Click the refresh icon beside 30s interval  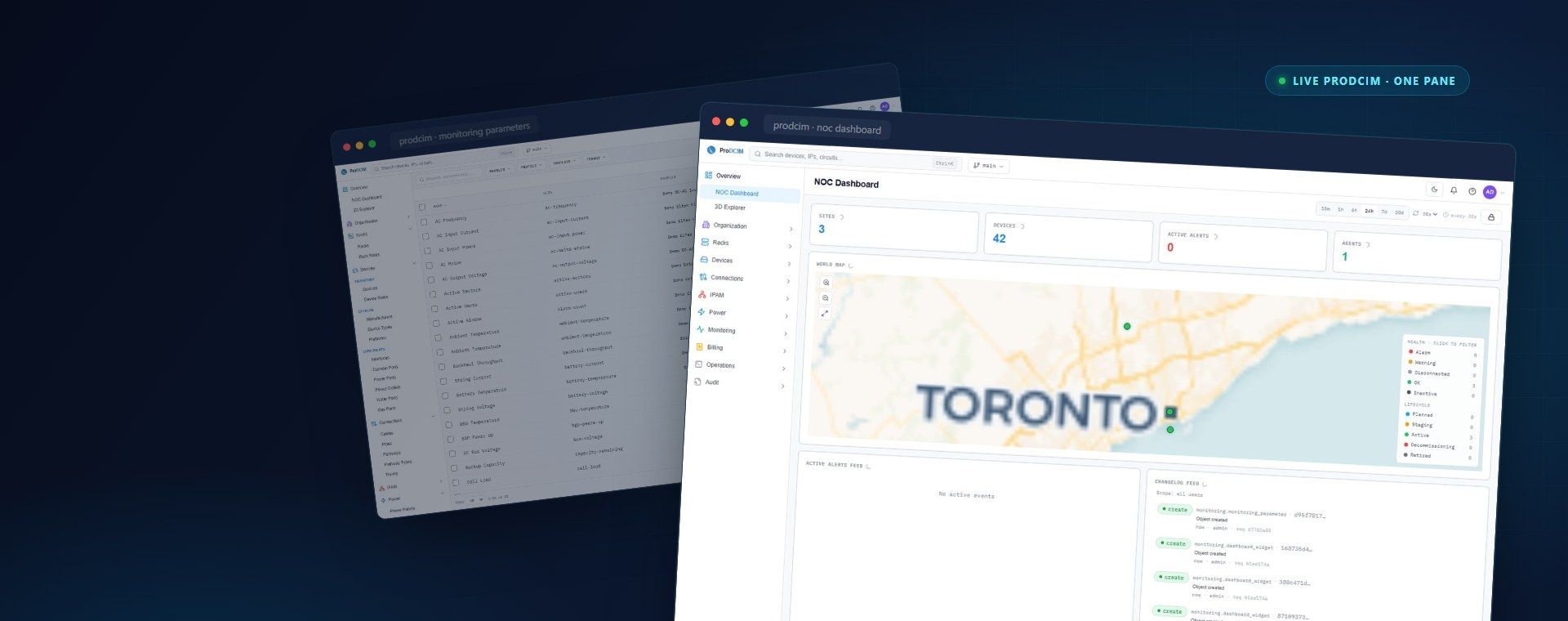(1416, 213)
